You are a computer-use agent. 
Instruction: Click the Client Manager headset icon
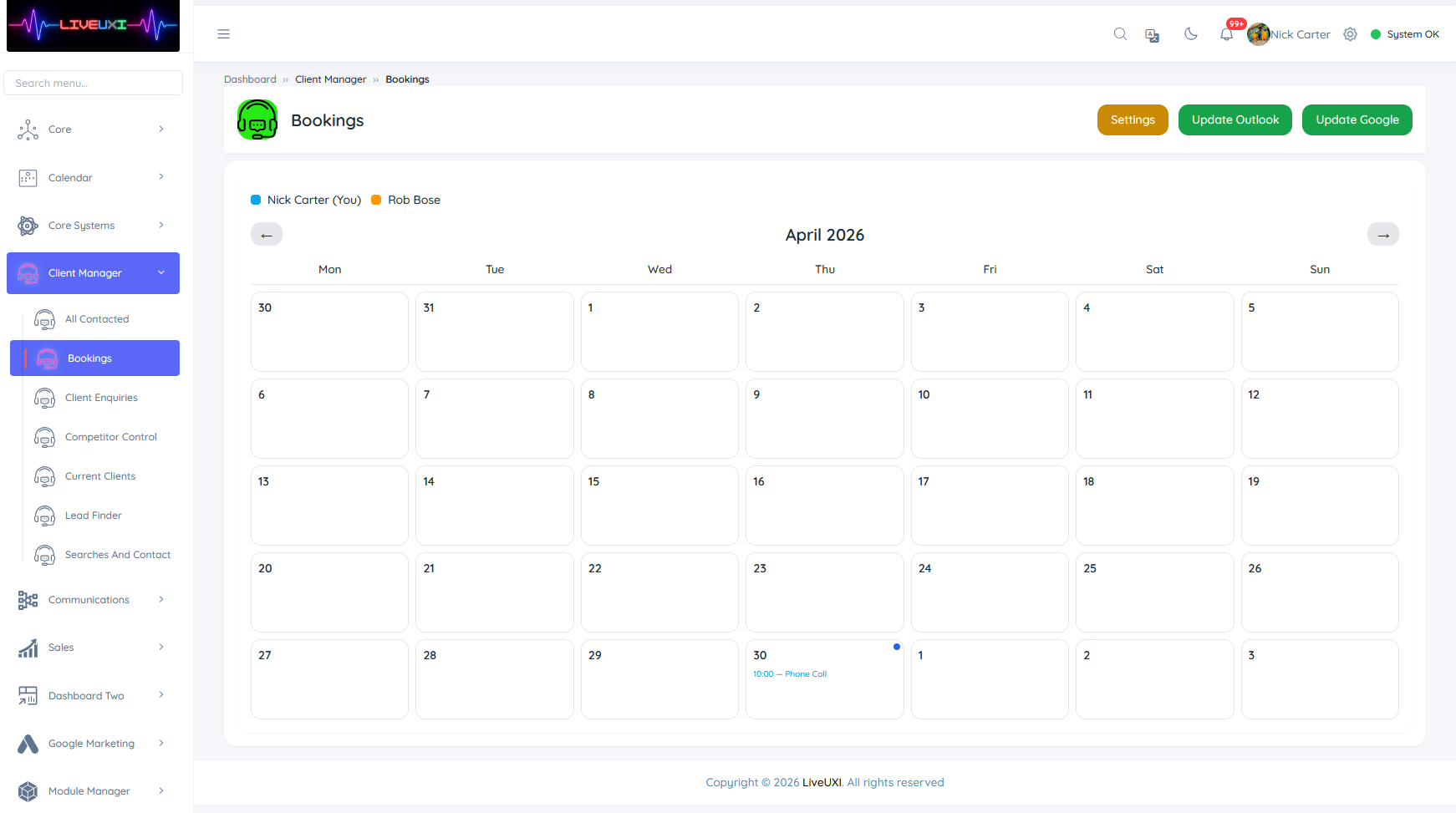click(28, 273)
